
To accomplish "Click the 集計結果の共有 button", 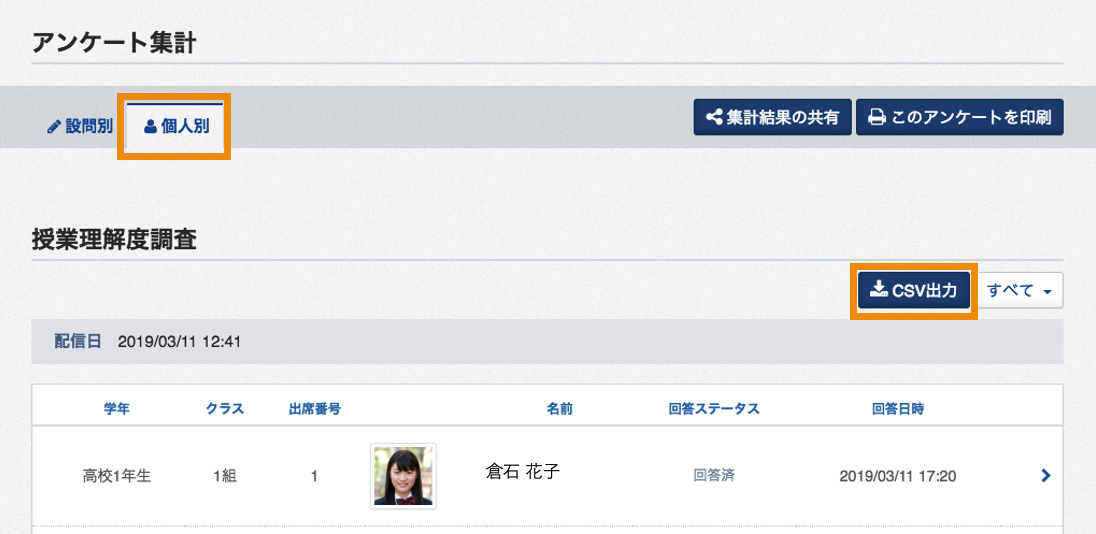I will click(x=772, y=117).
